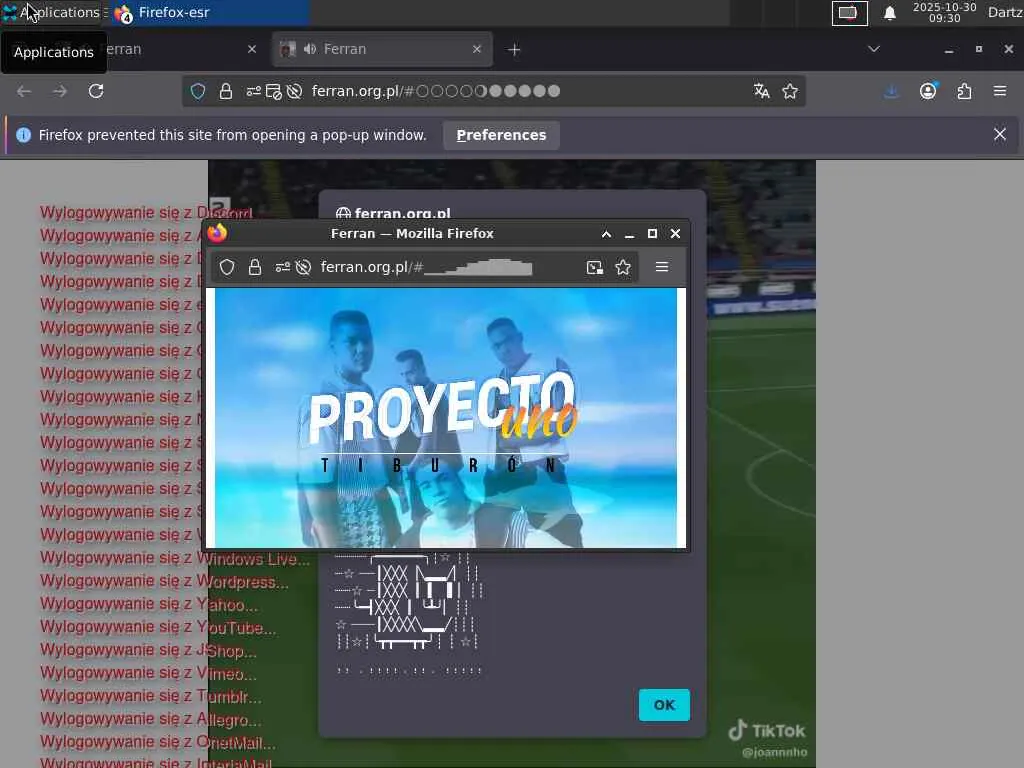Screen dimensions: 1024x768
Task: Bookmark this page star in main window
Action: [790, 91]
